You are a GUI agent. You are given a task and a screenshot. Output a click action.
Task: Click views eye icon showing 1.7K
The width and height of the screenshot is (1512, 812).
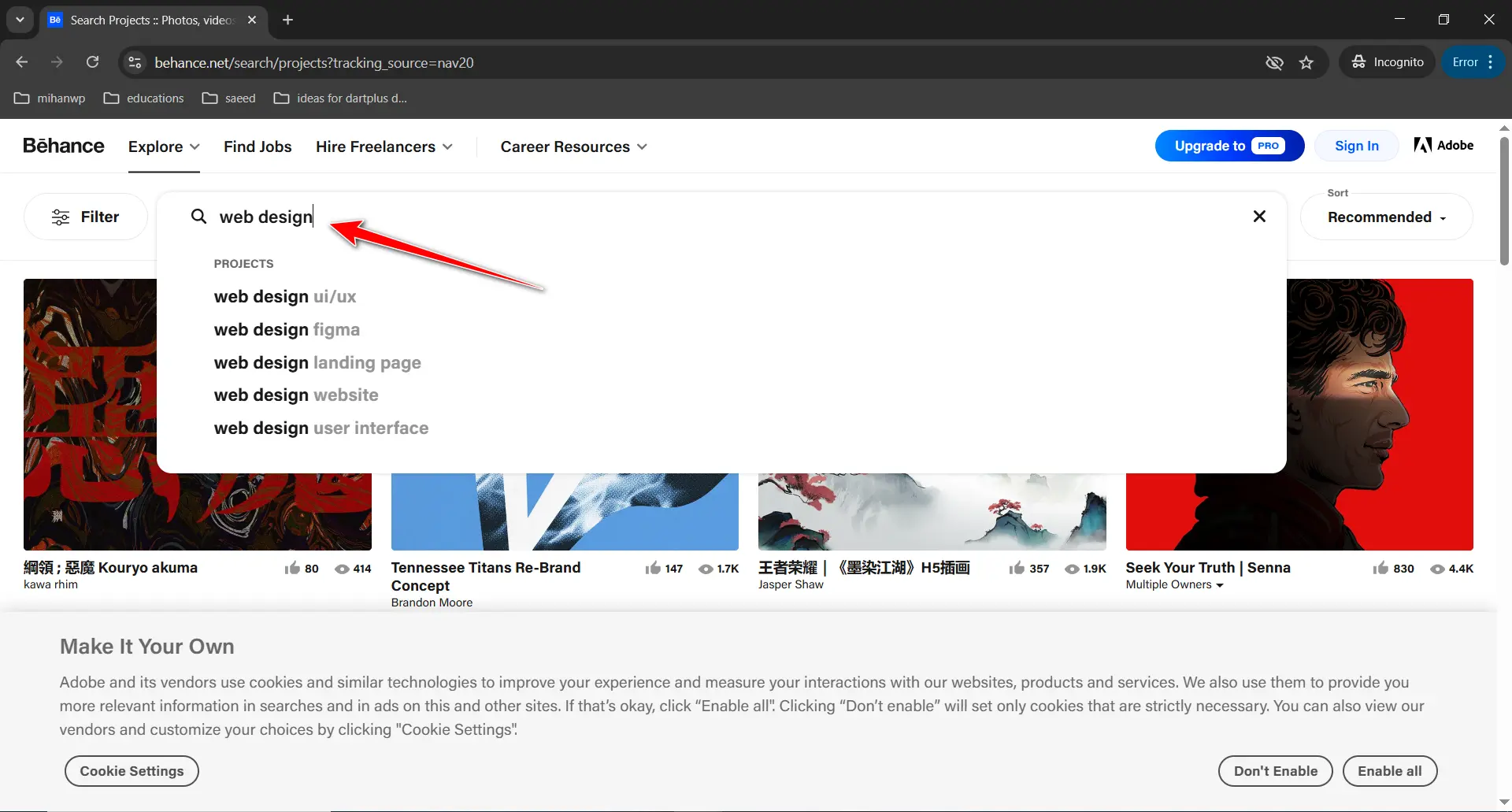coord(706,569)
